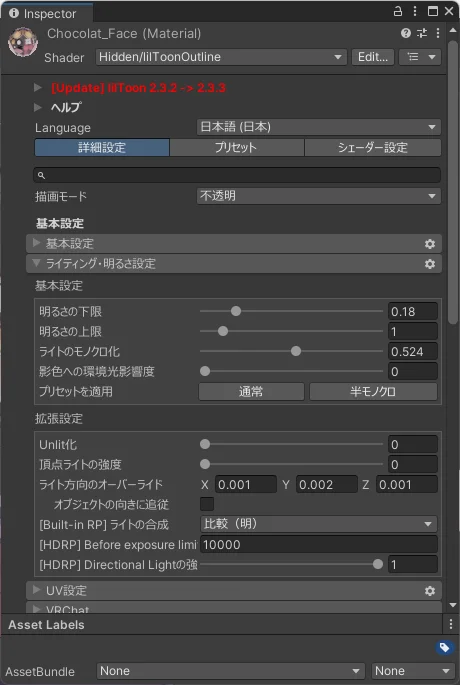The width and height of the screenshot is (460, 685).
Task: Open the material preset selector icon
Action: (422, 33)
